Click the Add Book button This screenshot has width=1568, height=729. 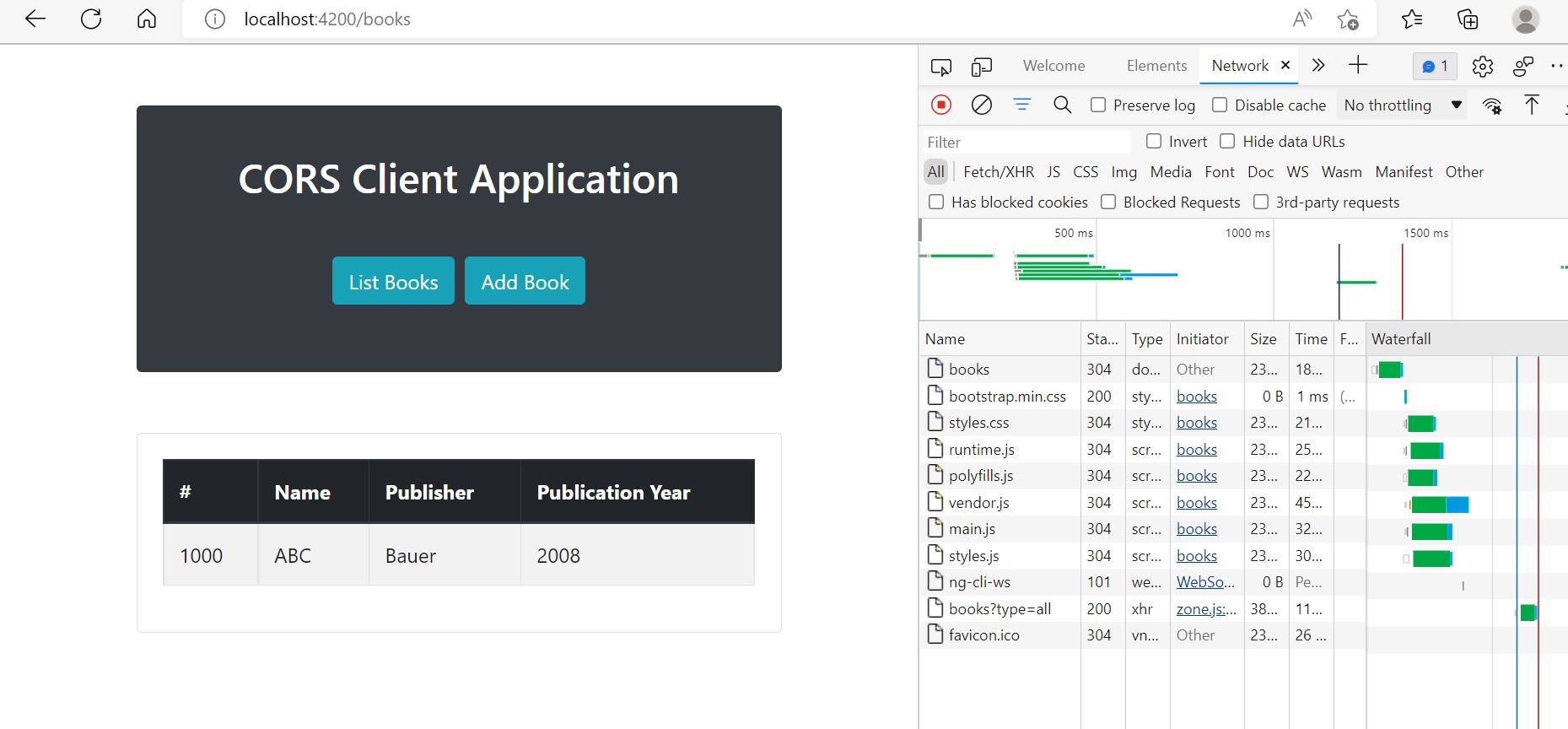point(525,281)
